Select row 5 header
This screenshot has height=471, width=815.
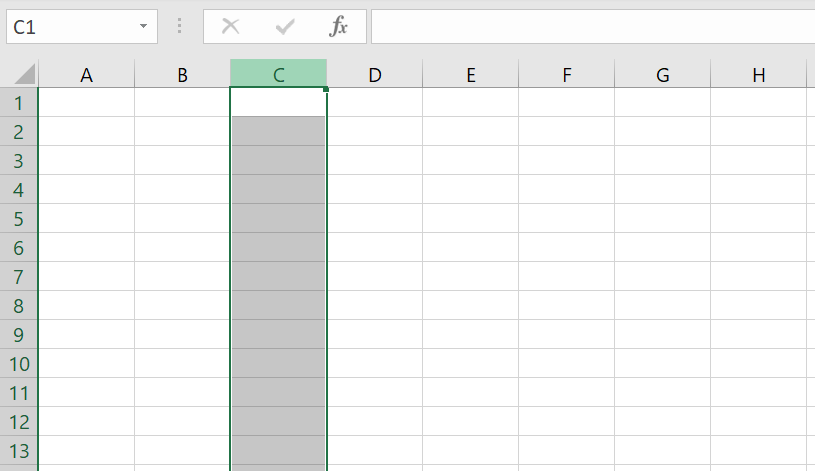tap(20, 219)
